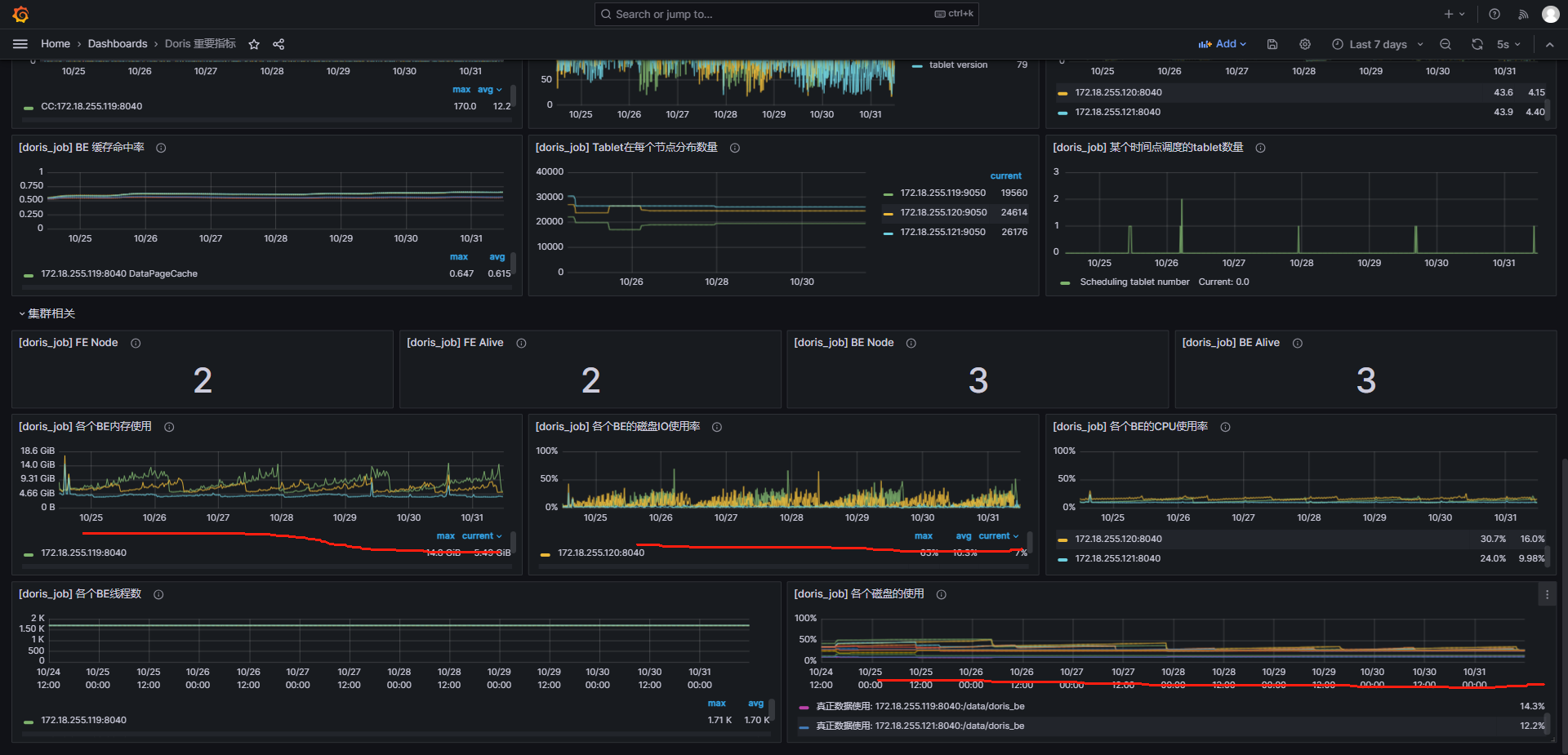Image resolution: width=1568 pixels, height=755 pixels.
Task: Sort disk IO legend by avg header
Action: (964, 536)
